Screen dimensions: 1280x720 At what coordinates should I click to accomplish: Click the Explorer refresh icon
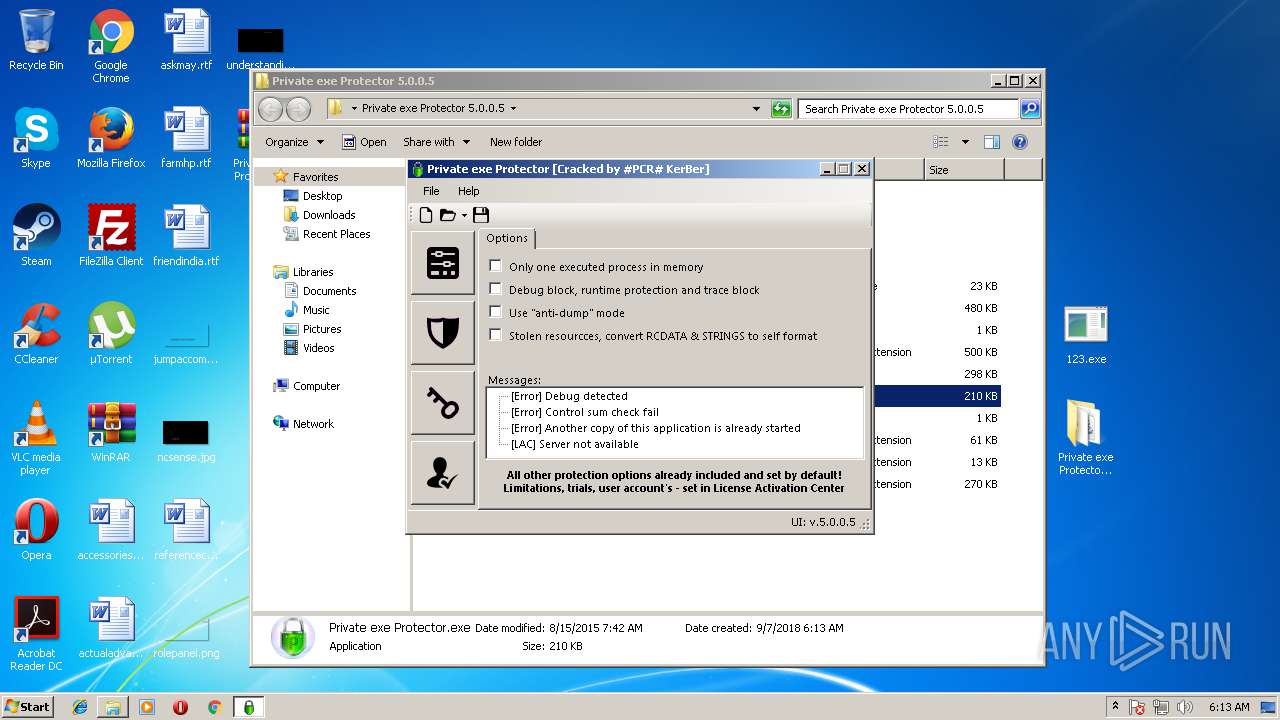pos(781,109)
